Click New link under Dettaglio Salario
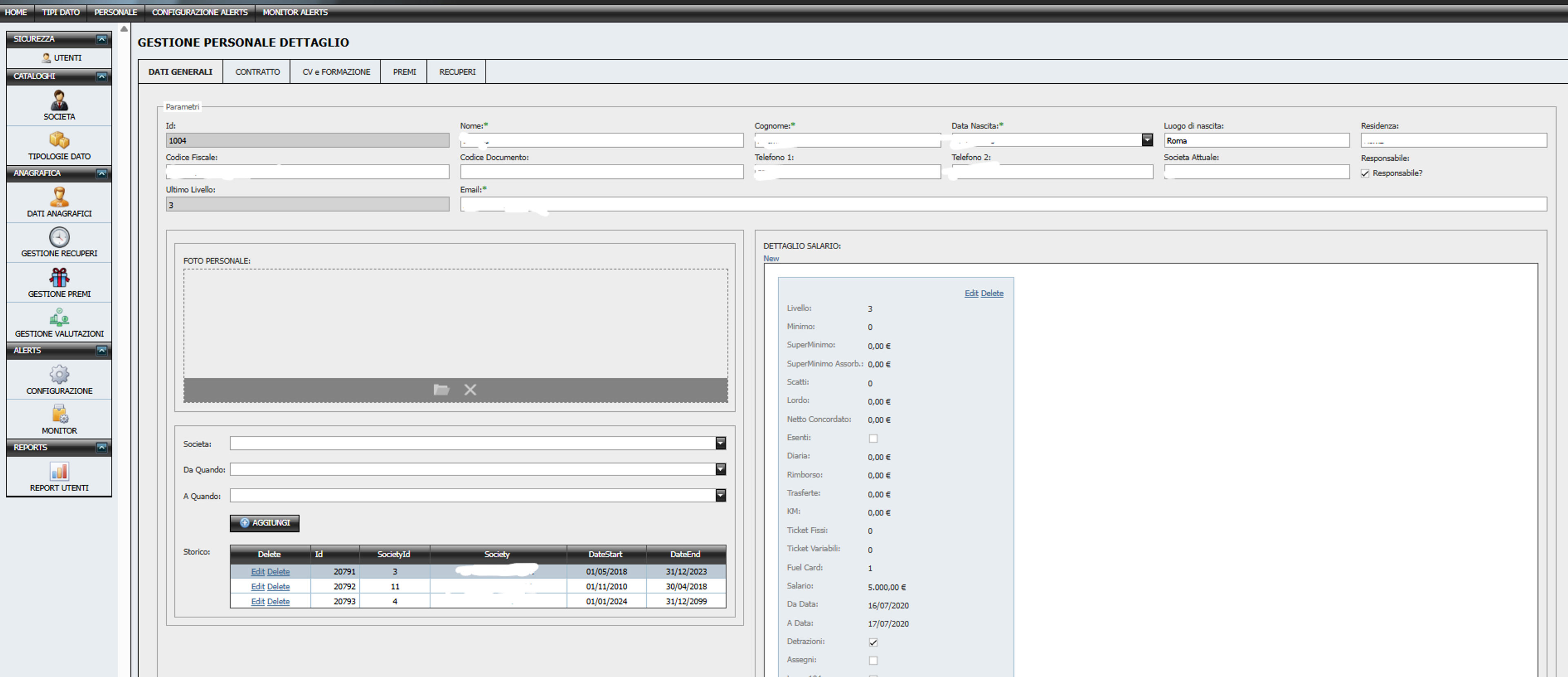 point(771,258)
